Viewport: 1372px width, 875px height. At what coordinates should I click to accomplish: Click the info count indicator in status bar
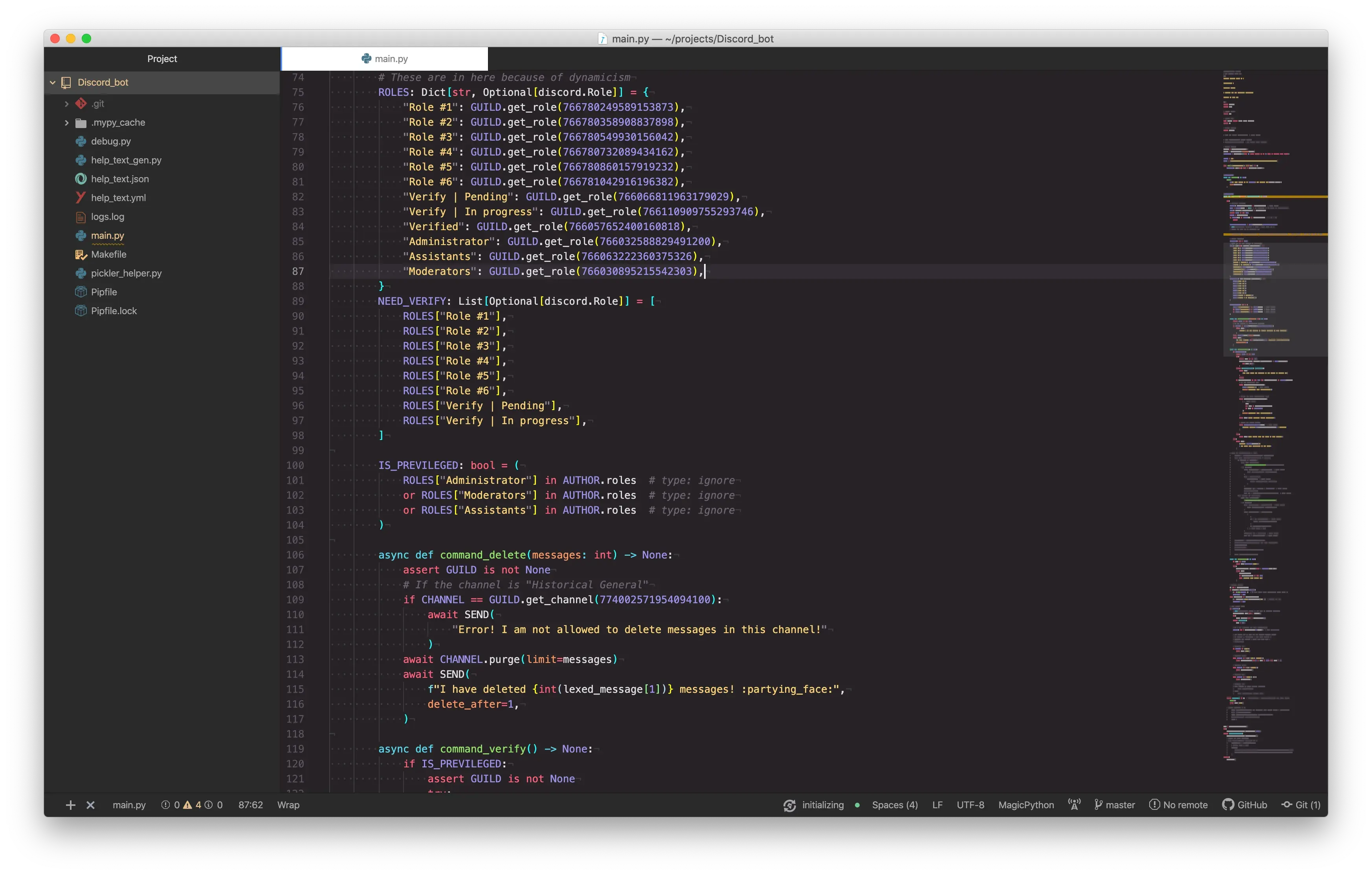pyautogui.click(x=210, y=805)
